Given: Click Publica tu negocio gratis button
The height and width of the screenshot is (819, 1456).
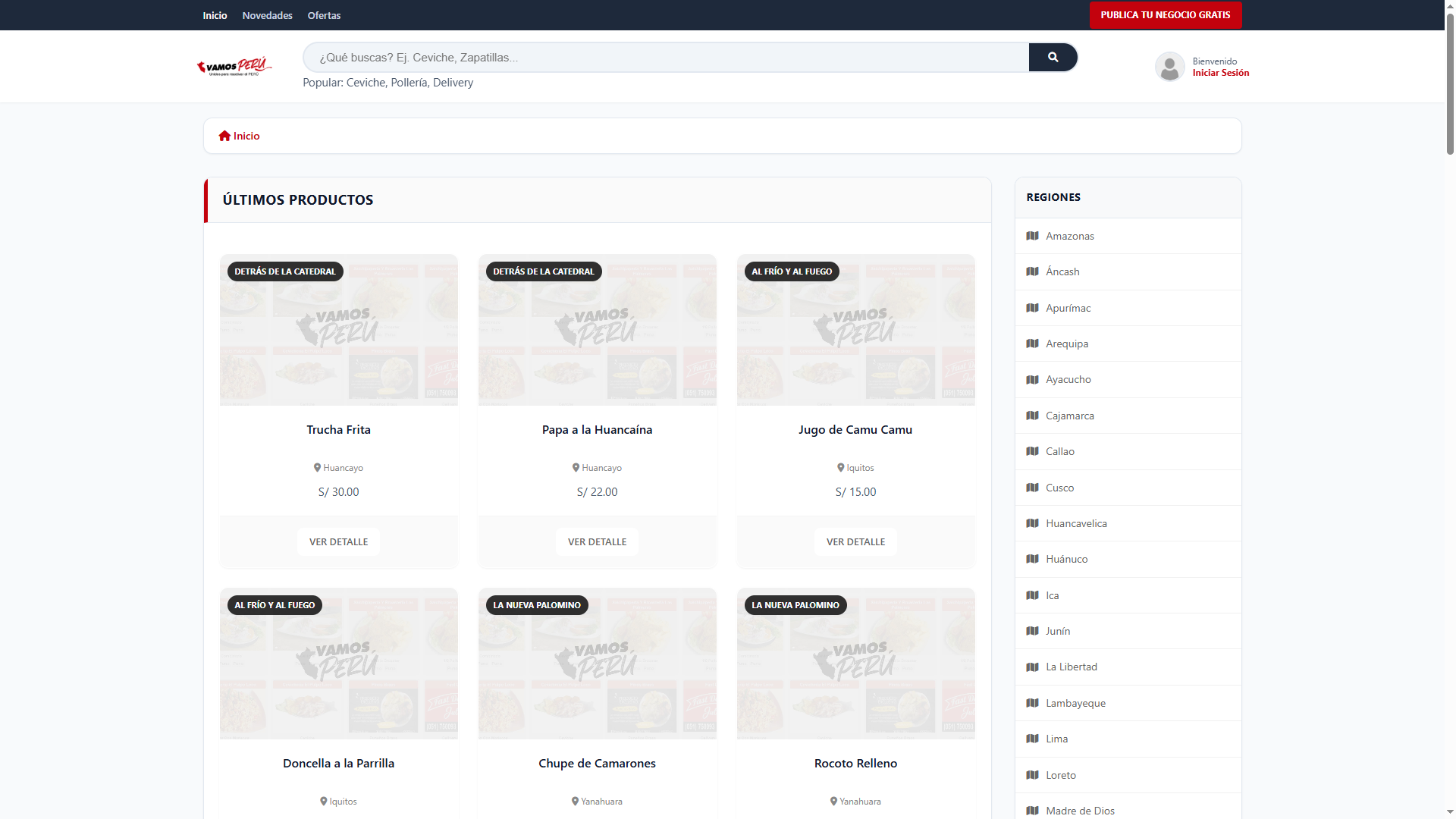Looking at the screenshot, I should 1166,15.
